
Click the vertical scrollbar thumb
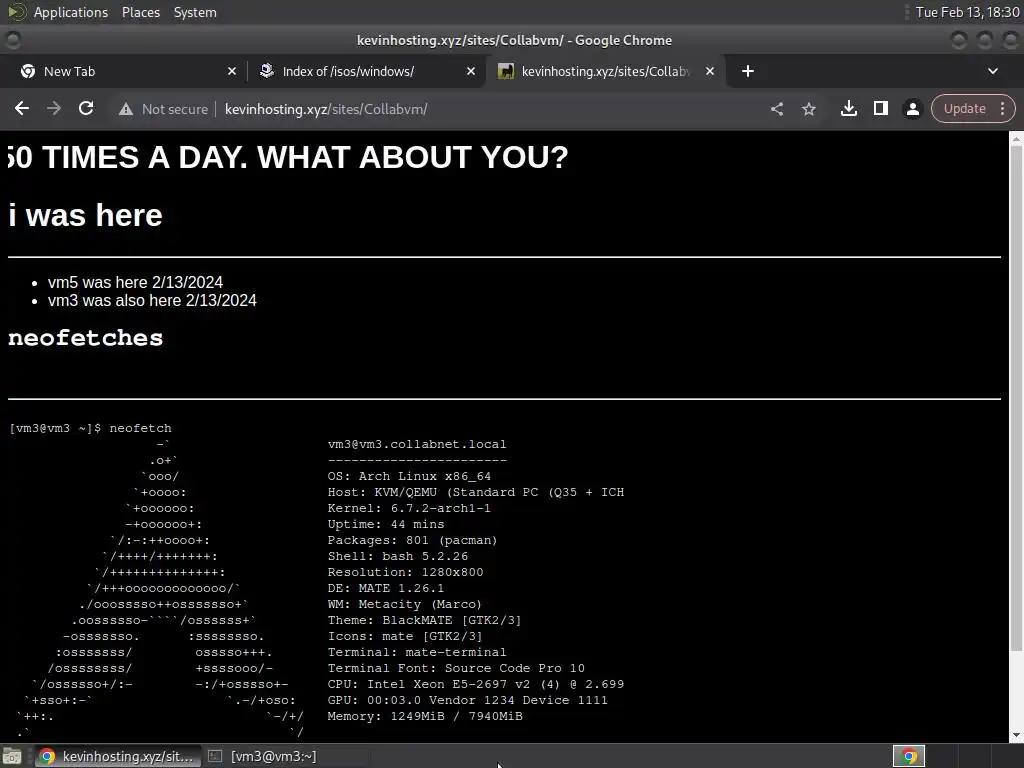(x=1016, y=398)
